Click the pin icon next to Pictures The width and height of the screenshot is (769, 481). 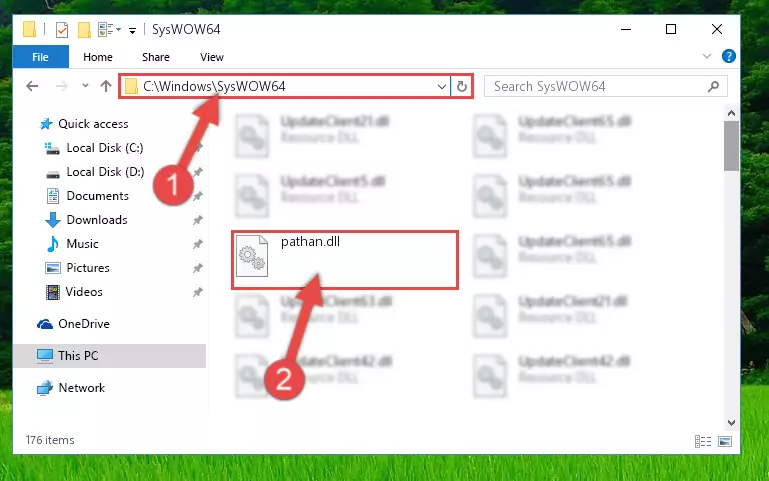pos(198,268)
